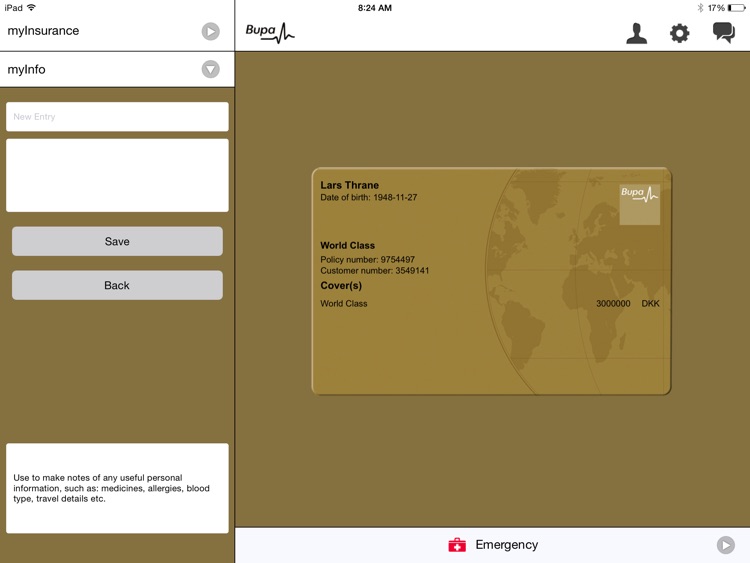This screenshot has width=750, height=563.
Task: Open the myInsurance section
Action: click(x=117, y=31)
